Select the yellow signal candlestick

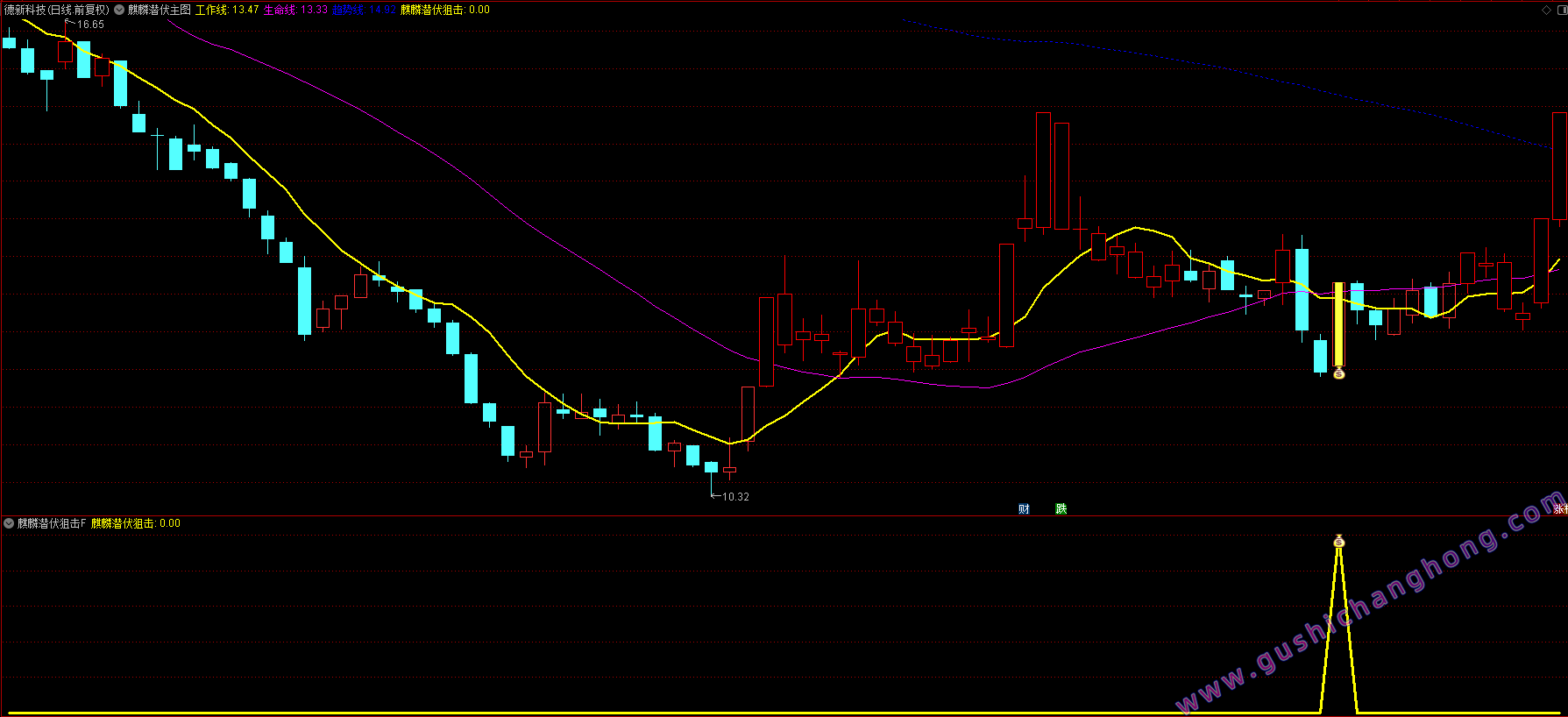pos(1338,324)
